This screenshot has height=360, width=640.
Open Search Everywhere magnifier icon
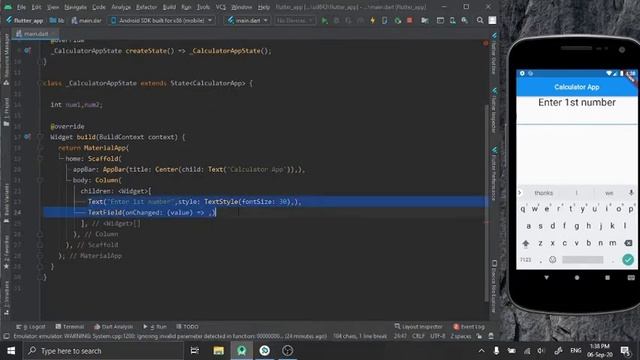point(480,20)
